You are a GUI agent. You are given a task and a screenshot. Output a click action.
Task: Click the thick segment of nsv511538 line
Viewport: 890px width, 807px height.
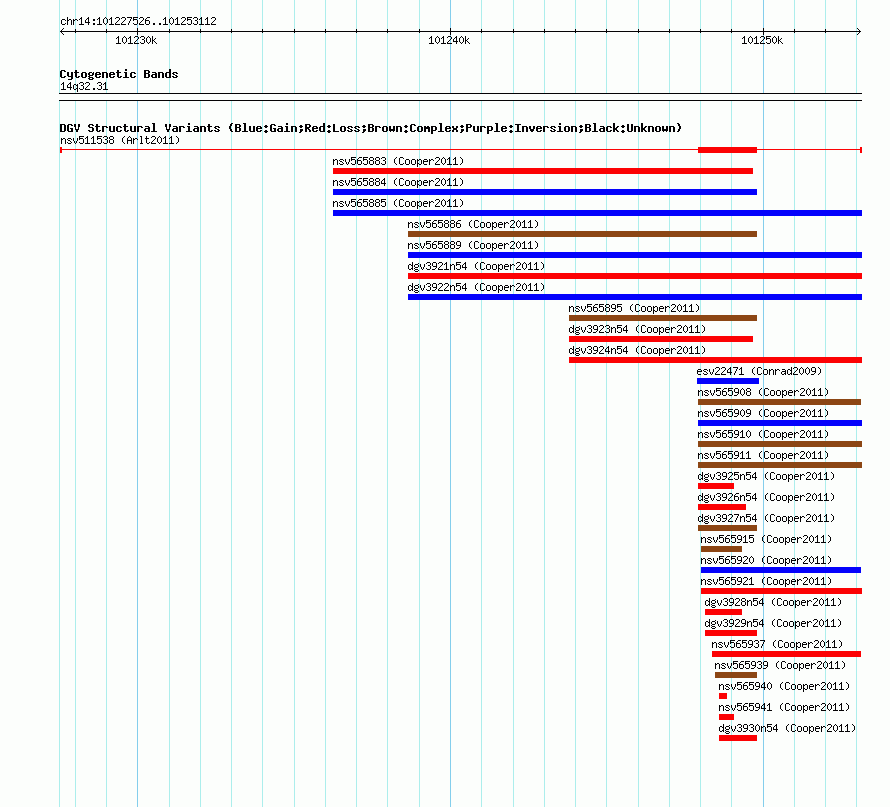click(x=727, y=150)
